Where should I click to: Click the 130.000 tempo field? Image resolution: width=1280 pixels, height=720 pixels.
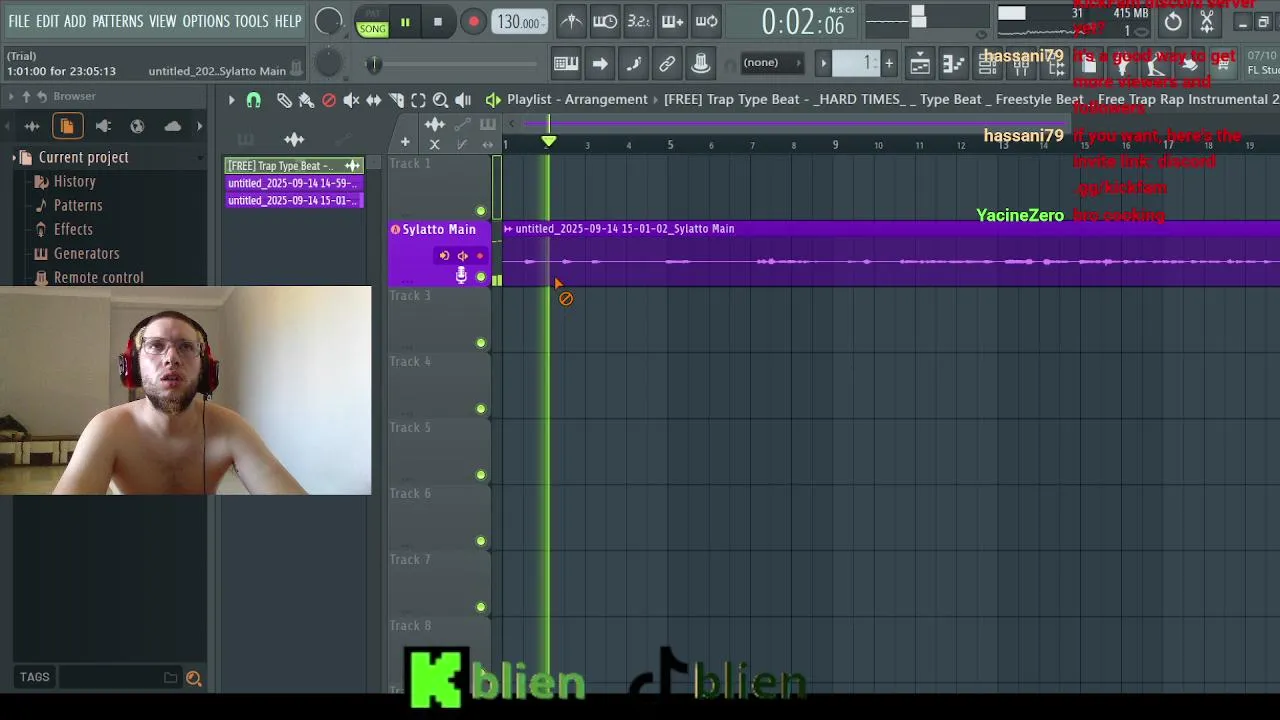pos(519,22)
